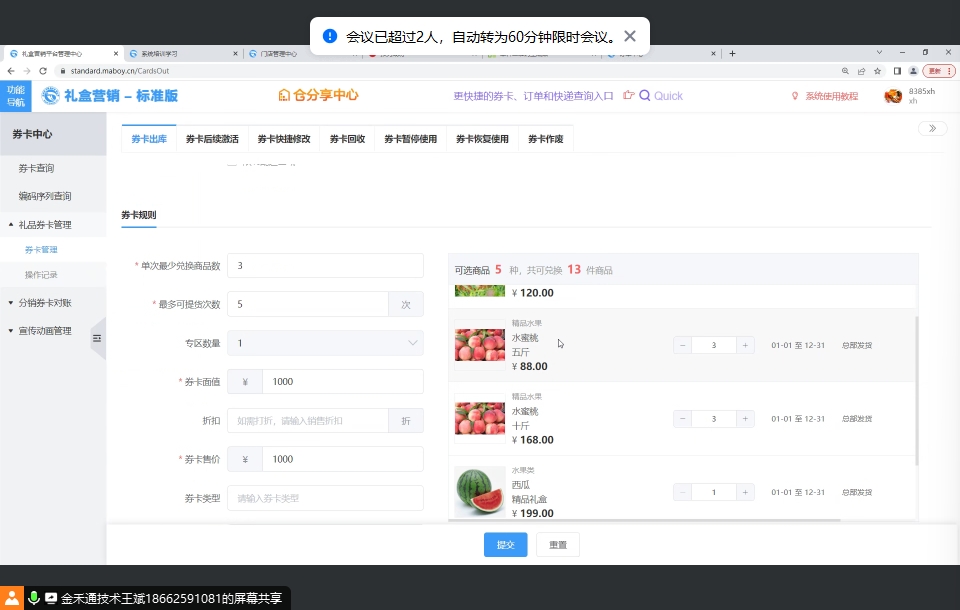The image size is (960, 610).
Task: Decrease 水蜜桃 十斤 quantity with minus
Action: tap(683, 419)
